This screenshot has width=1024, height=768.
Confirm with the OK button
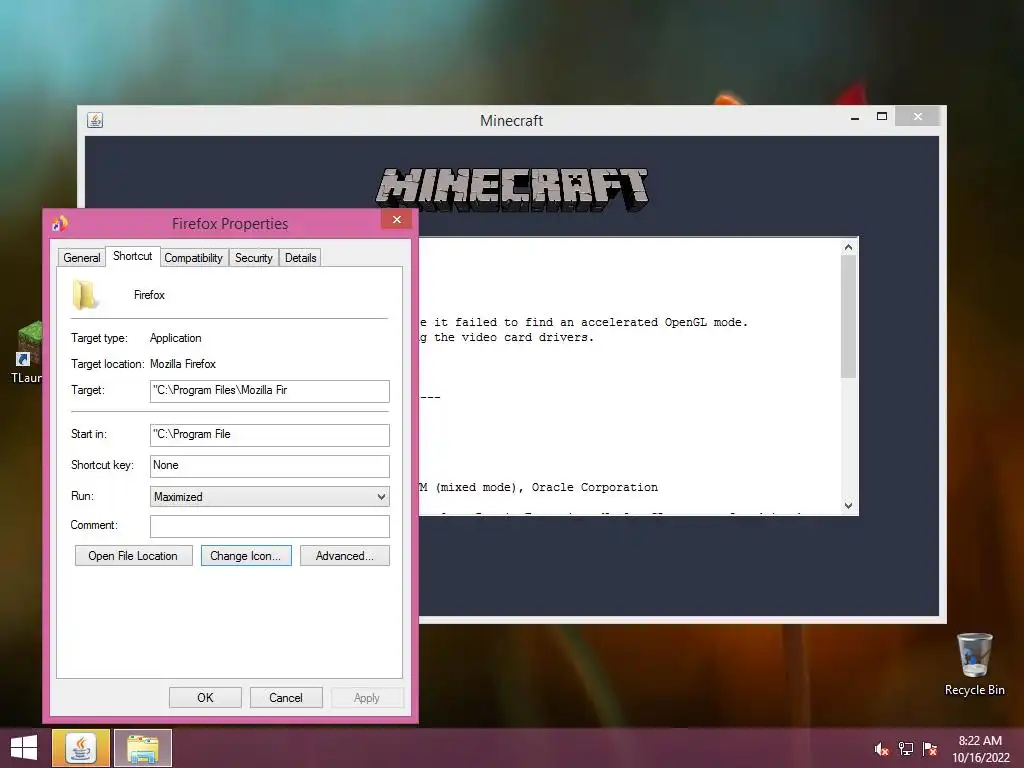pos(205,697)
